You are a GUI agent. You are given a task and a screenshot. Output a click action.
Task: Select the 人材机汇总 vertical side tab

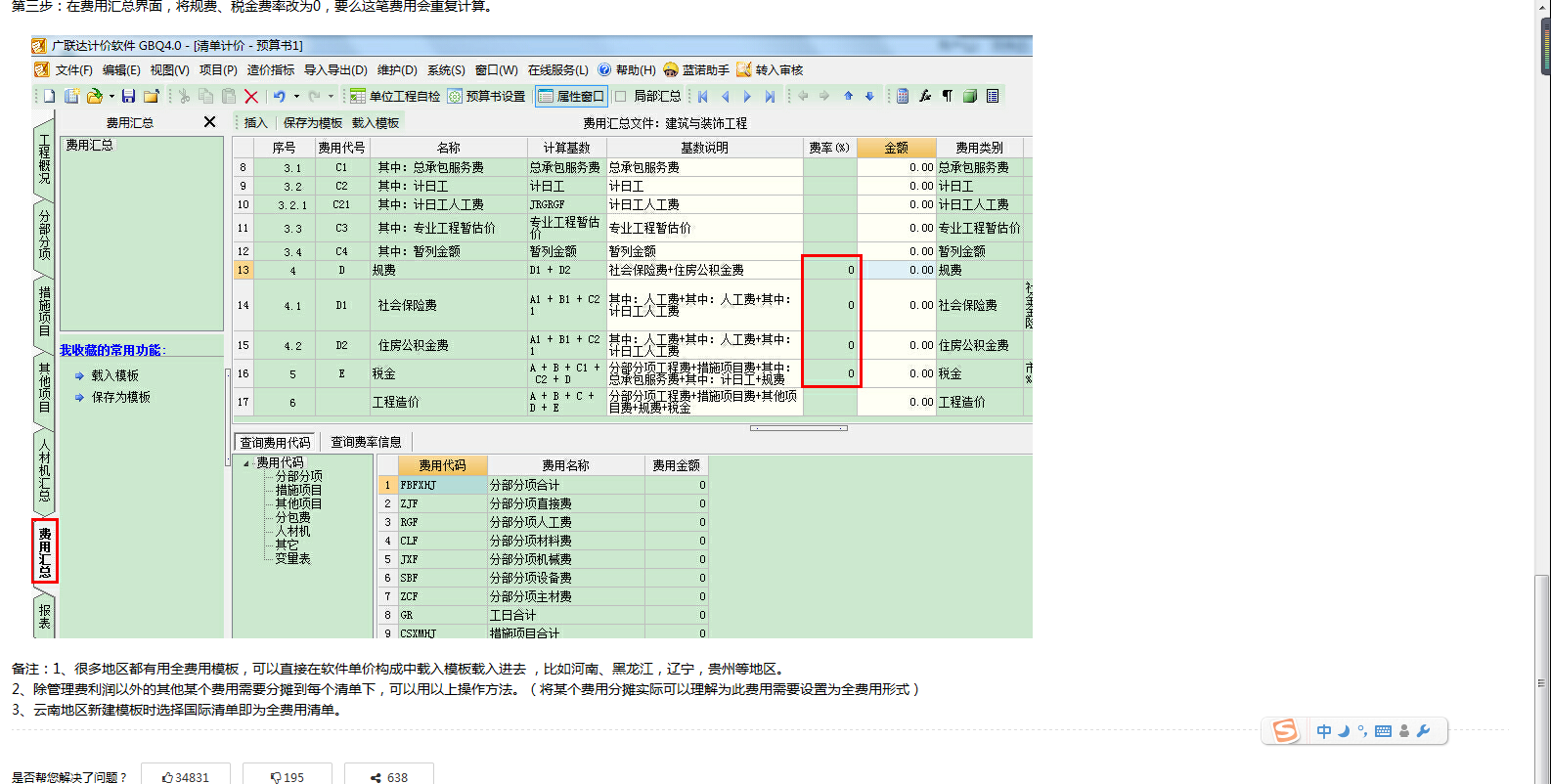[44, 470]
